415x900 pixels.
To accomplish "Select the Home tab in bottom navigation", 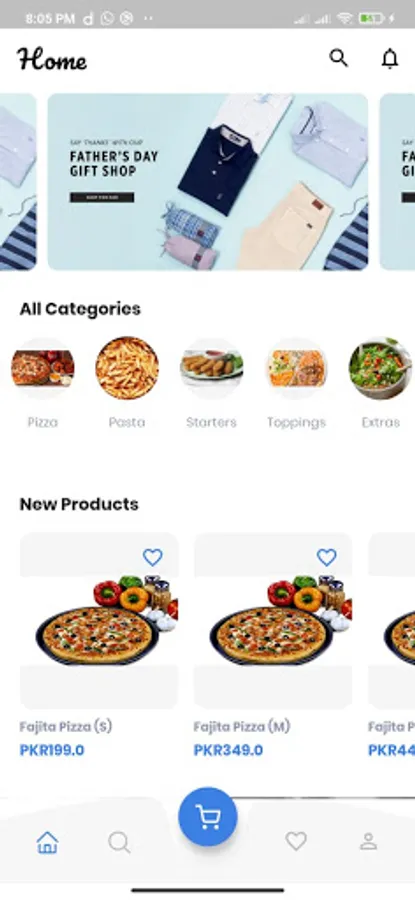I will point(47,842).
